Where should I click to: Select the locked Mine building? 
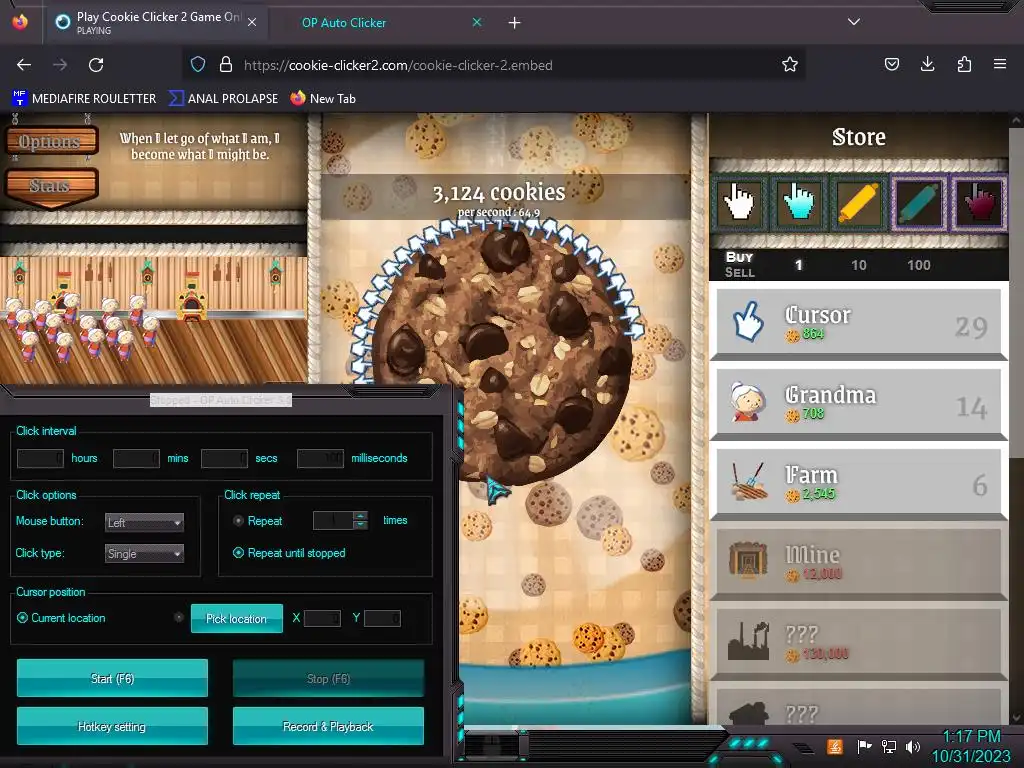pyautogui.click(x=859, y=563)
